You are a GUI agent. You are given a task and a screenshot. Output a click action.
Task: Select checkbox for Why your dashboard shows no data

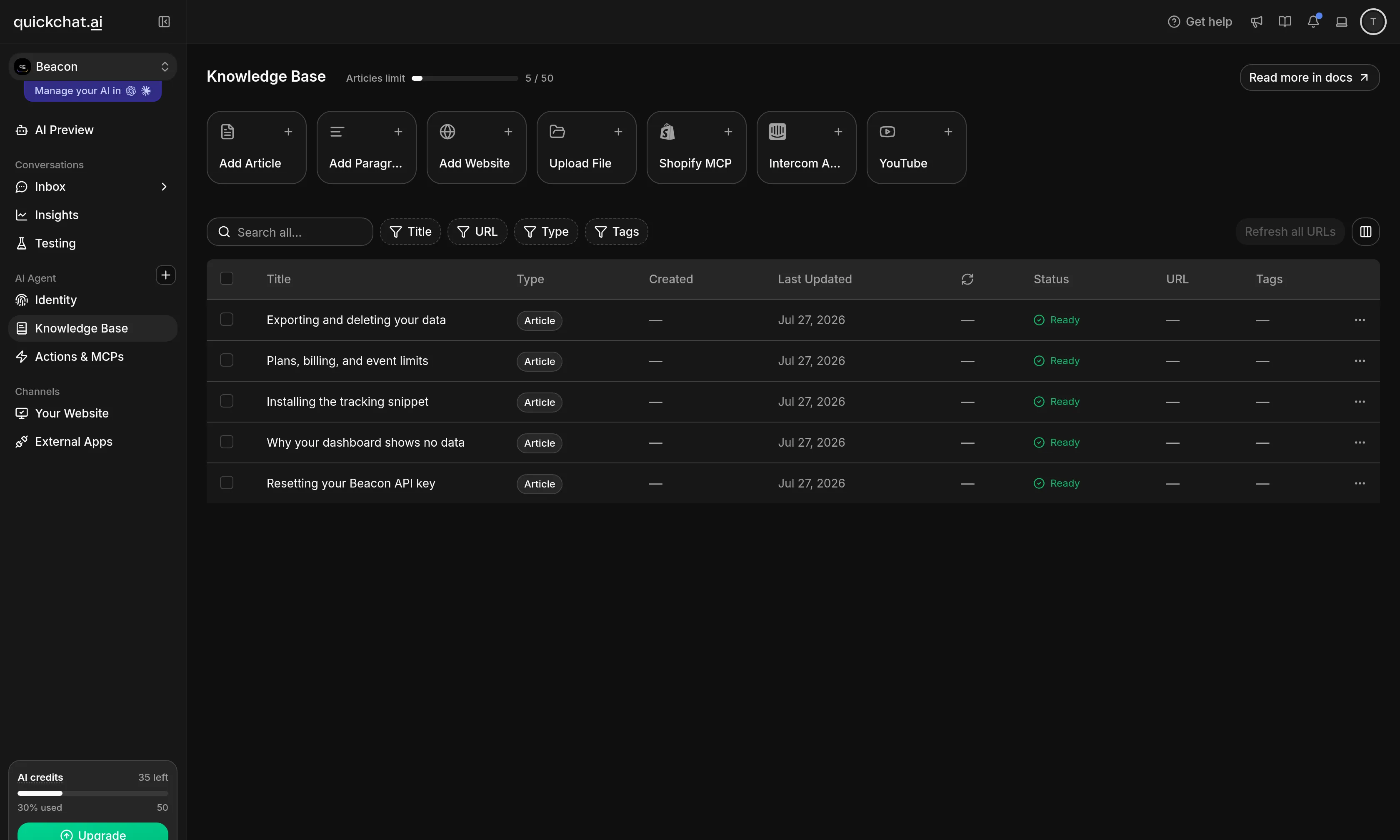(226, 442)
